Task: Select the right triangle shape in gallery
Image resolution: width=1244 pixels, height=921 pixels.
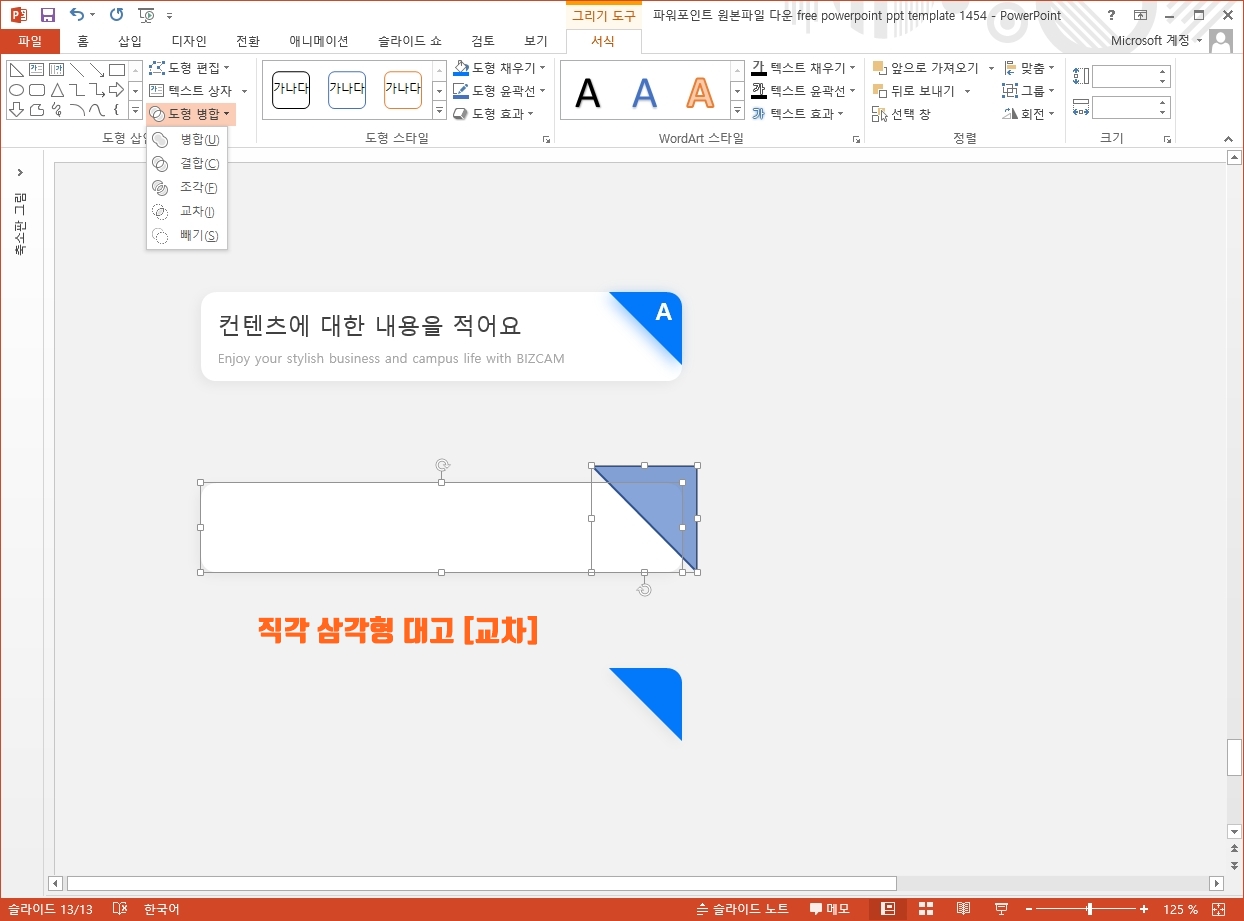Action: pos(17,69)
